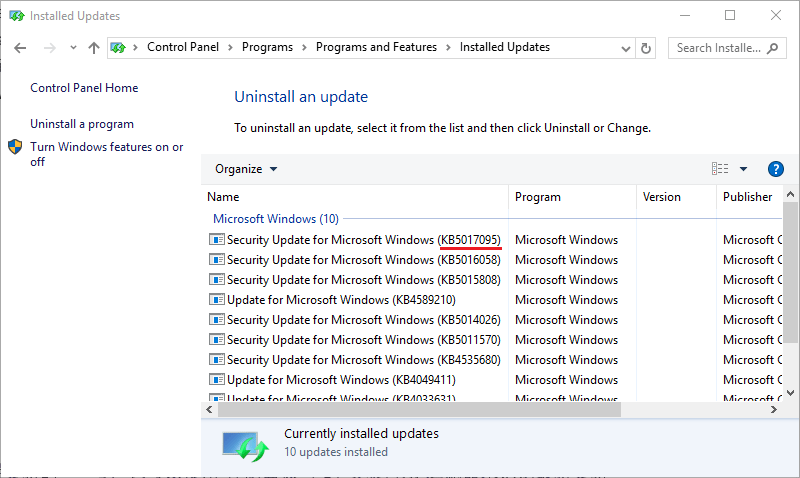Click the update icon next to KB5011570
The width and height of the screenshot is (800, 478).
[x=216, y=339]
